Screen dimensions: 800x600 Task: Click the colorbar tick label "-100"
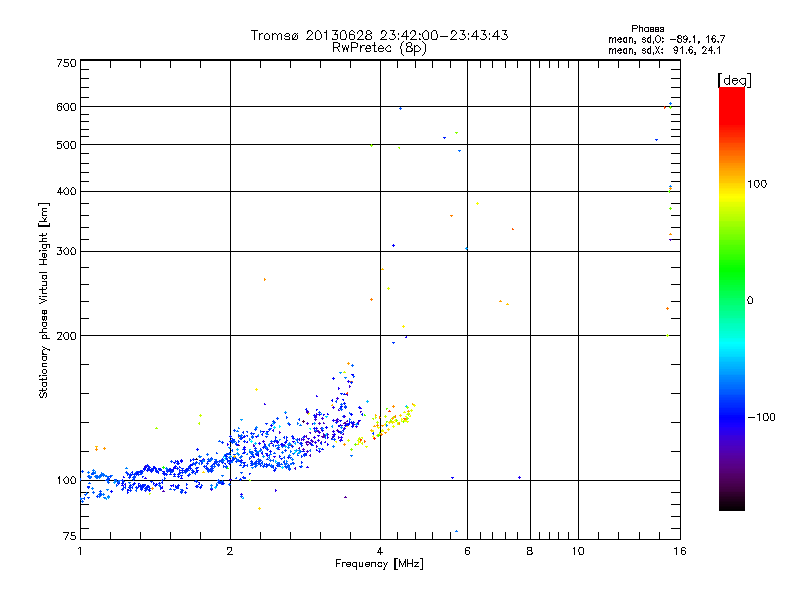pos(762,417)
